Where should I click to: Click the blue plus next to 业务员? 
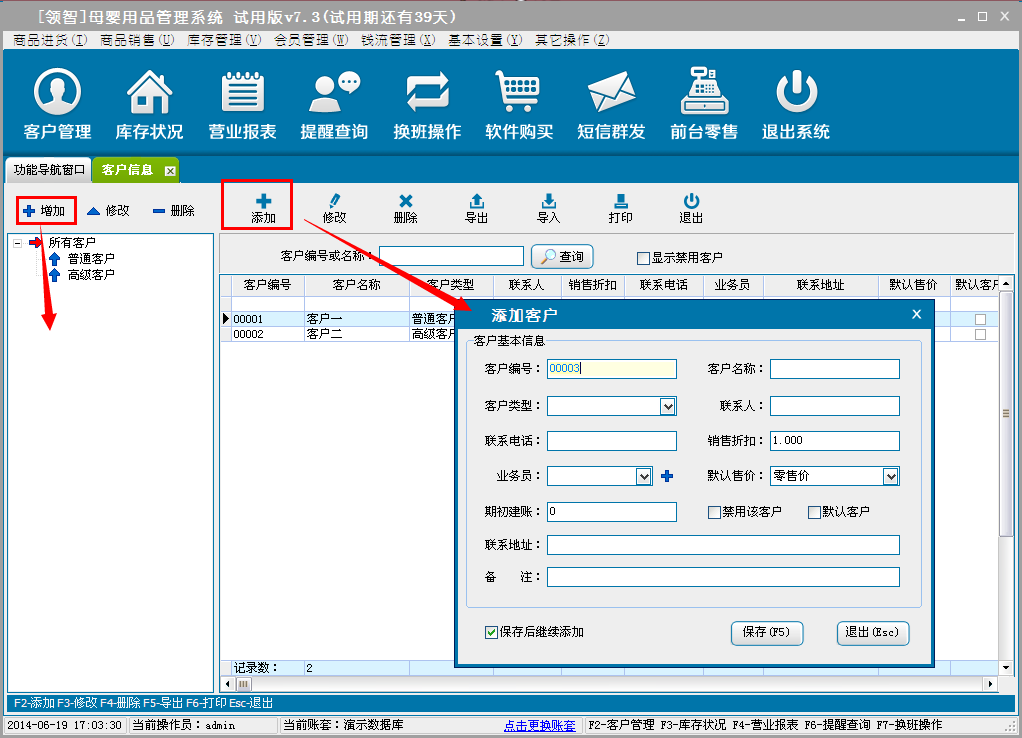667,477
